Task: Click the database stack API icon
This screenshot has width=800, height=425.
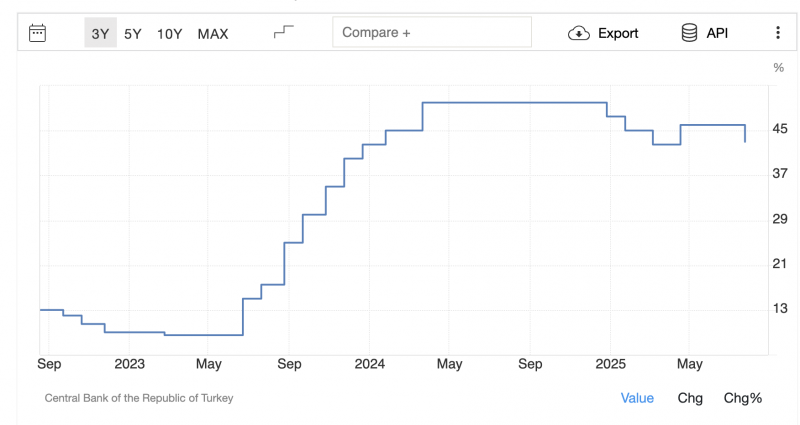Action: click(x=689, y=33)
